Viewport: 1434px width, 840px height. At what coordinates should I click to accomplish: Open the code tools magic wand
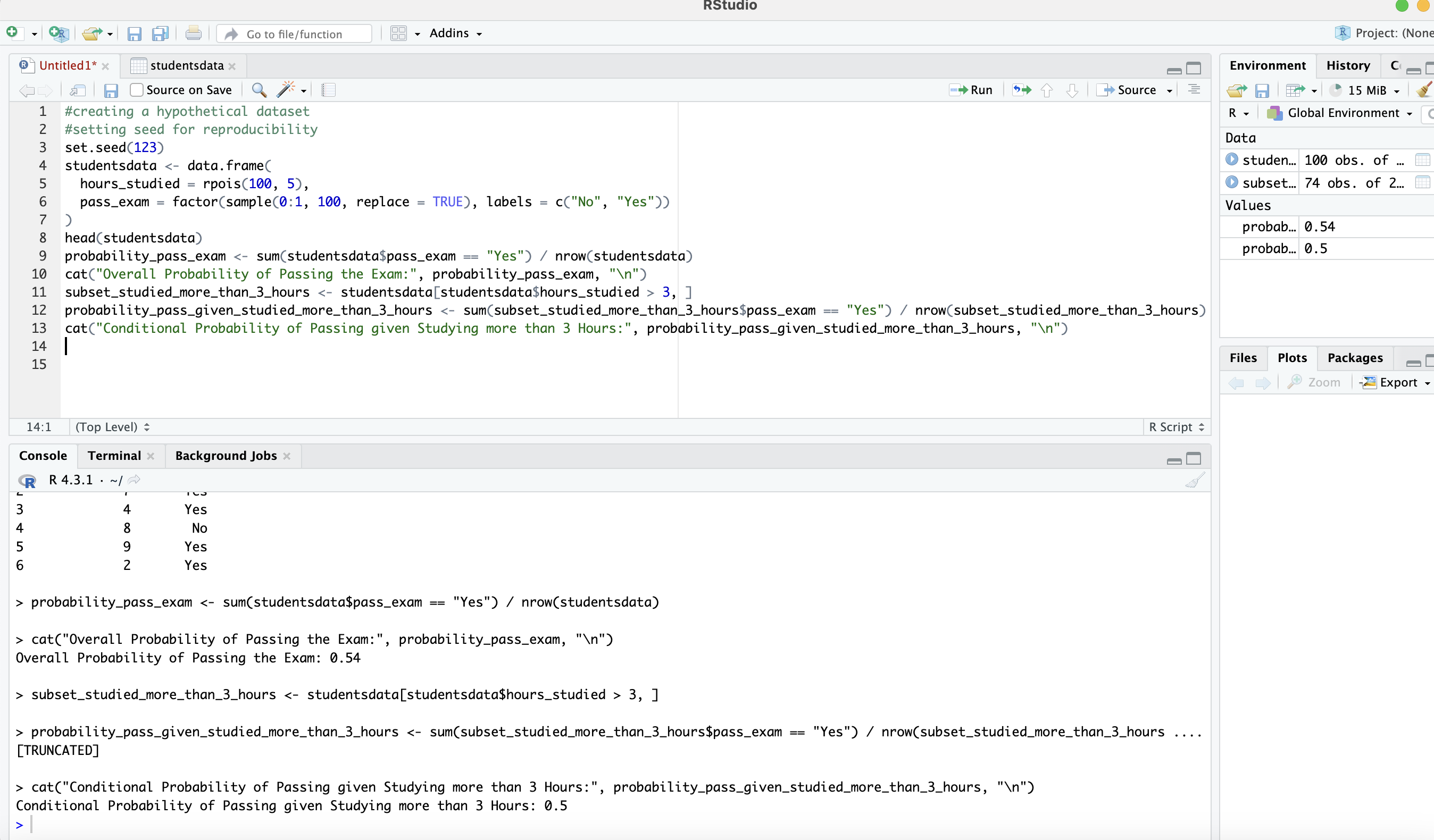tap(287, 90)
